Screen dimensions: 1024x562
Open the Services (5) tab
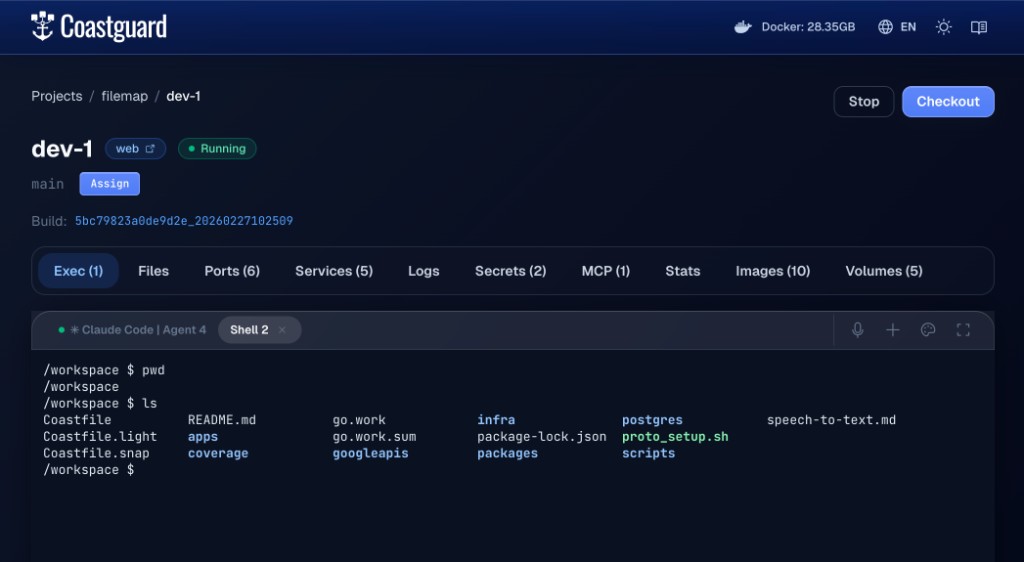tap(334, 271)
